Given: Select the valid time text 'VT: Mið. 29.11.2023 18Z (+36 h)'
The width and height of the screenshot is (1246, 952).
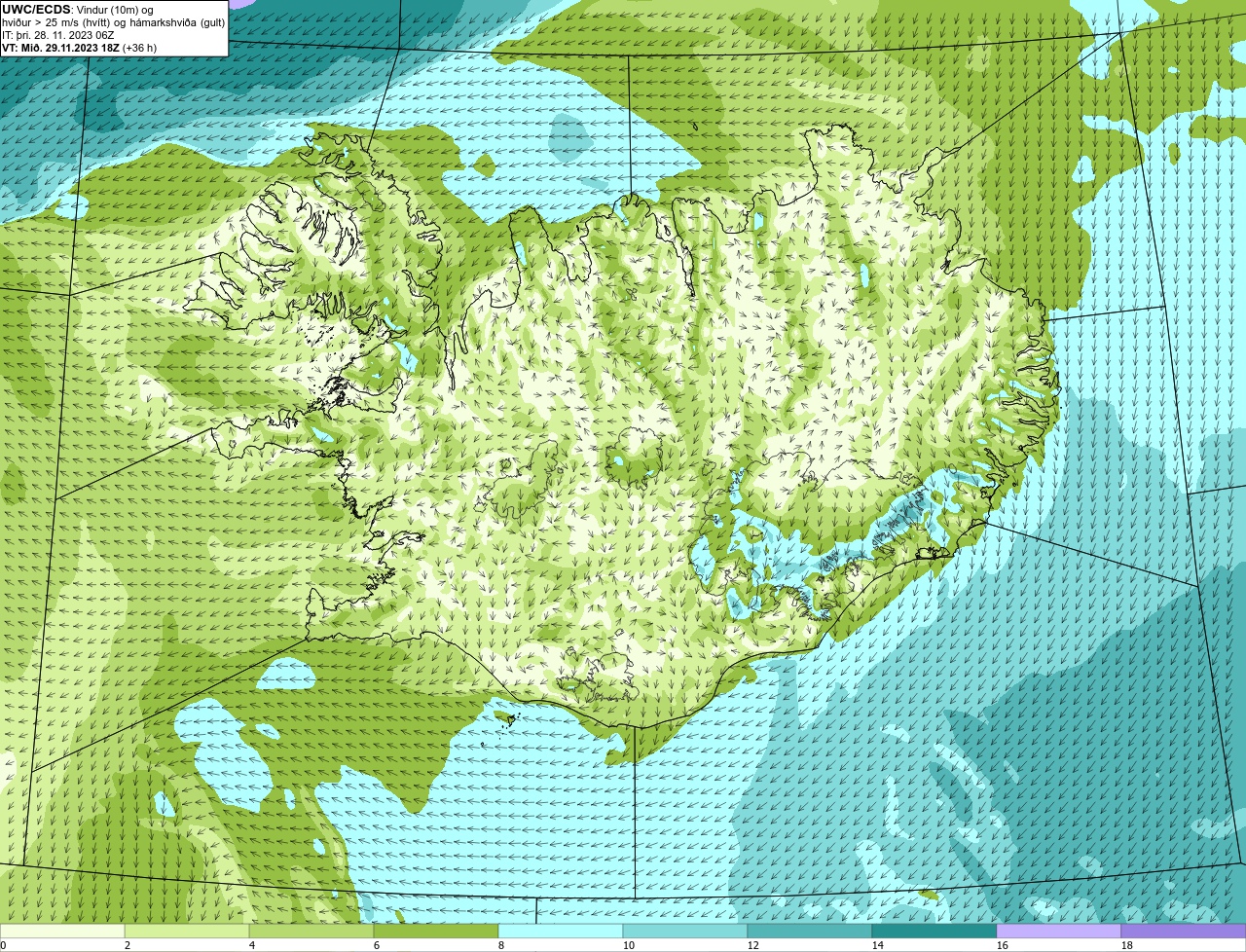Looking at the screenshot, I should click(80, 47).
